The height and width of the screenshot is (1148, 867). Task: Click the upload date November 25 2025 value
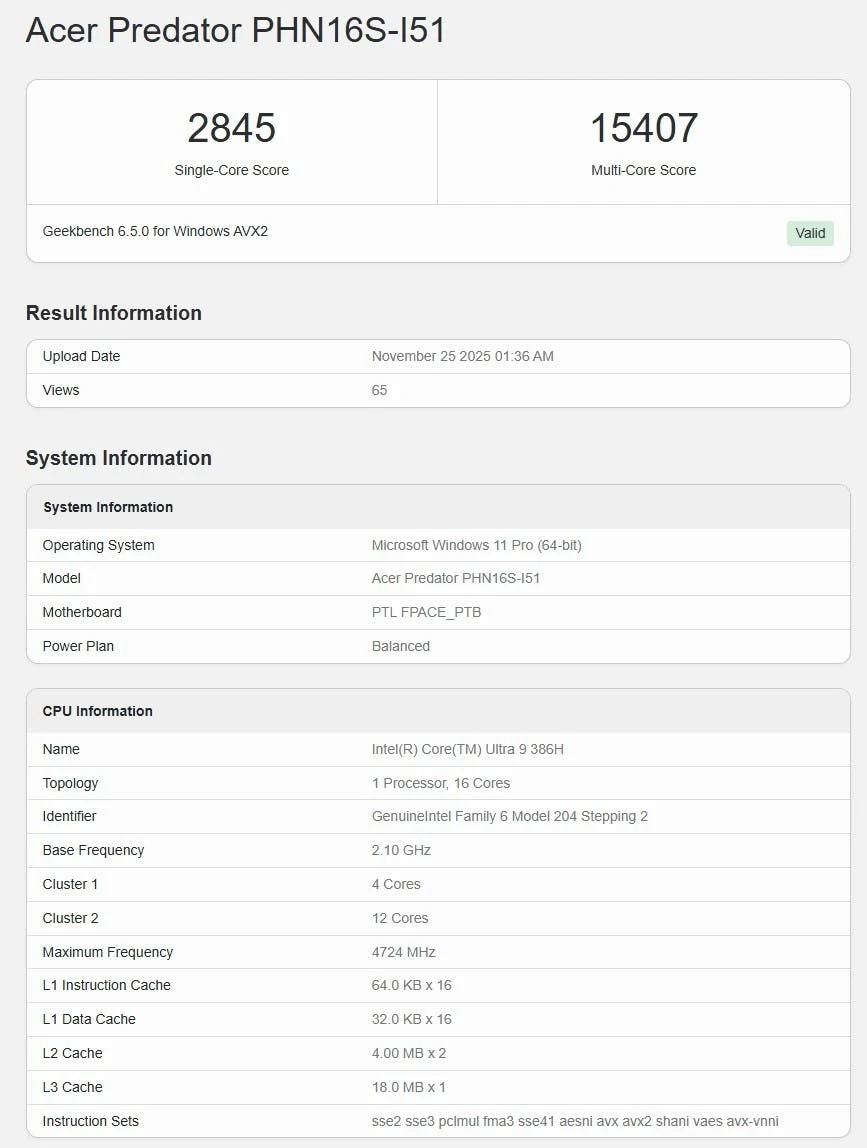[462, 356]
